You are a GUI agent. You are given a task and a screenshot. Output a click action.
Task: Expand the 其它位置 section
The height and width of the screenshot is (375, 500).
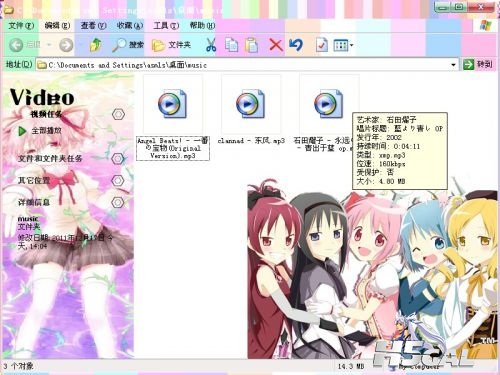(118, 181)
